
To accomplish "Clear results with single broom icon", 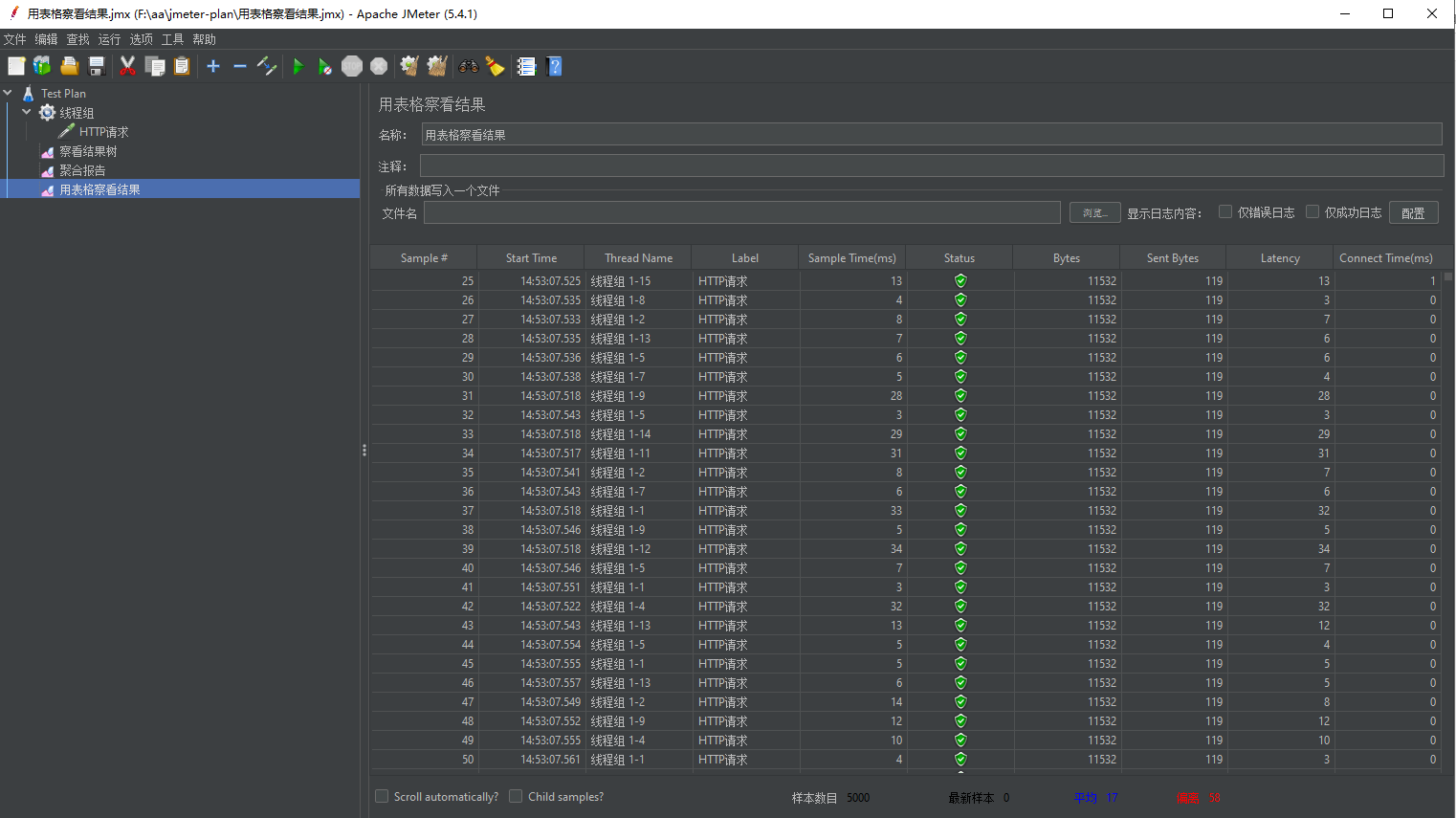I will [409, 66].
